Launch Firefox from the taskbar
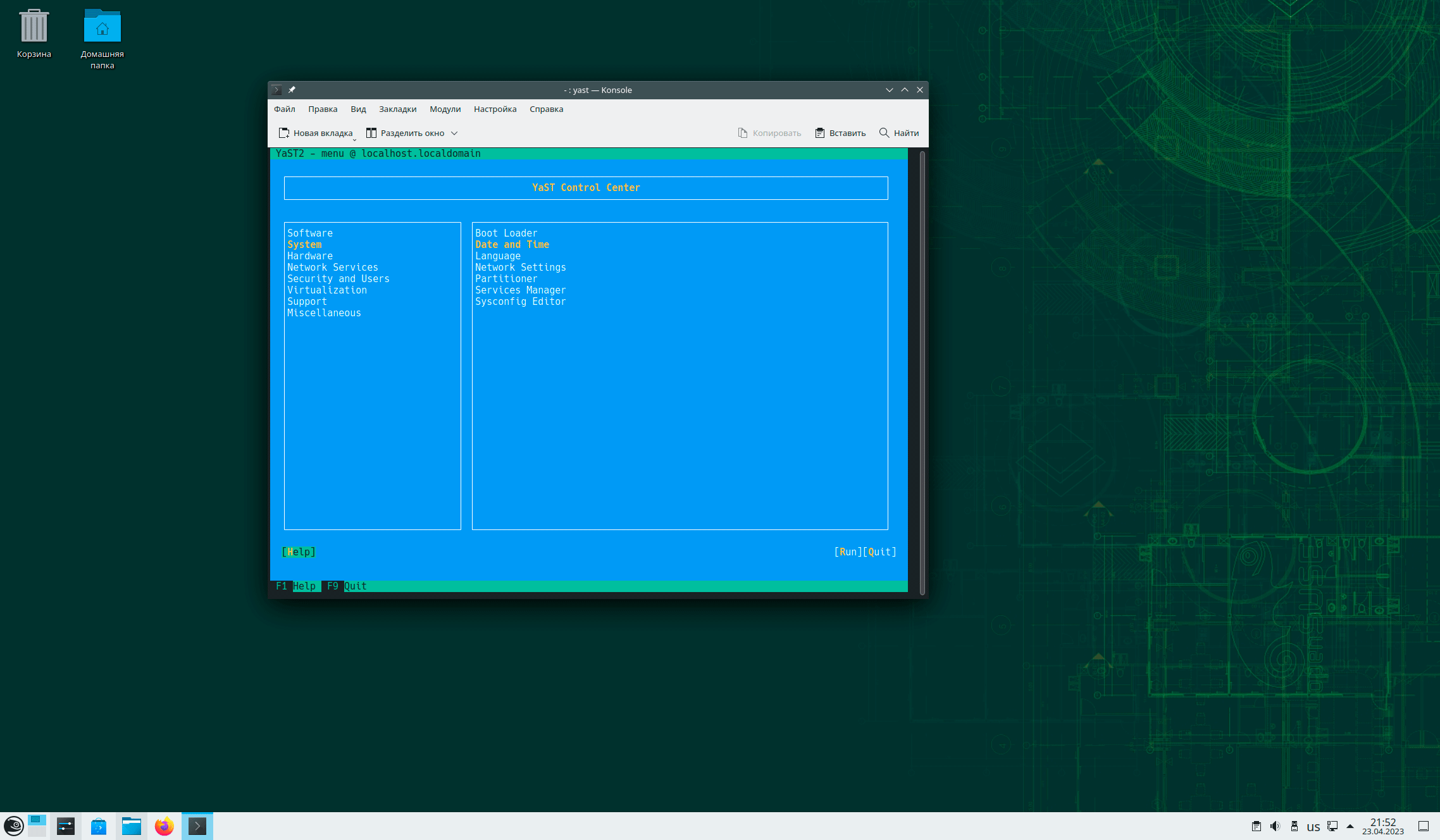 pyautogui.click(x=164, y=826)
